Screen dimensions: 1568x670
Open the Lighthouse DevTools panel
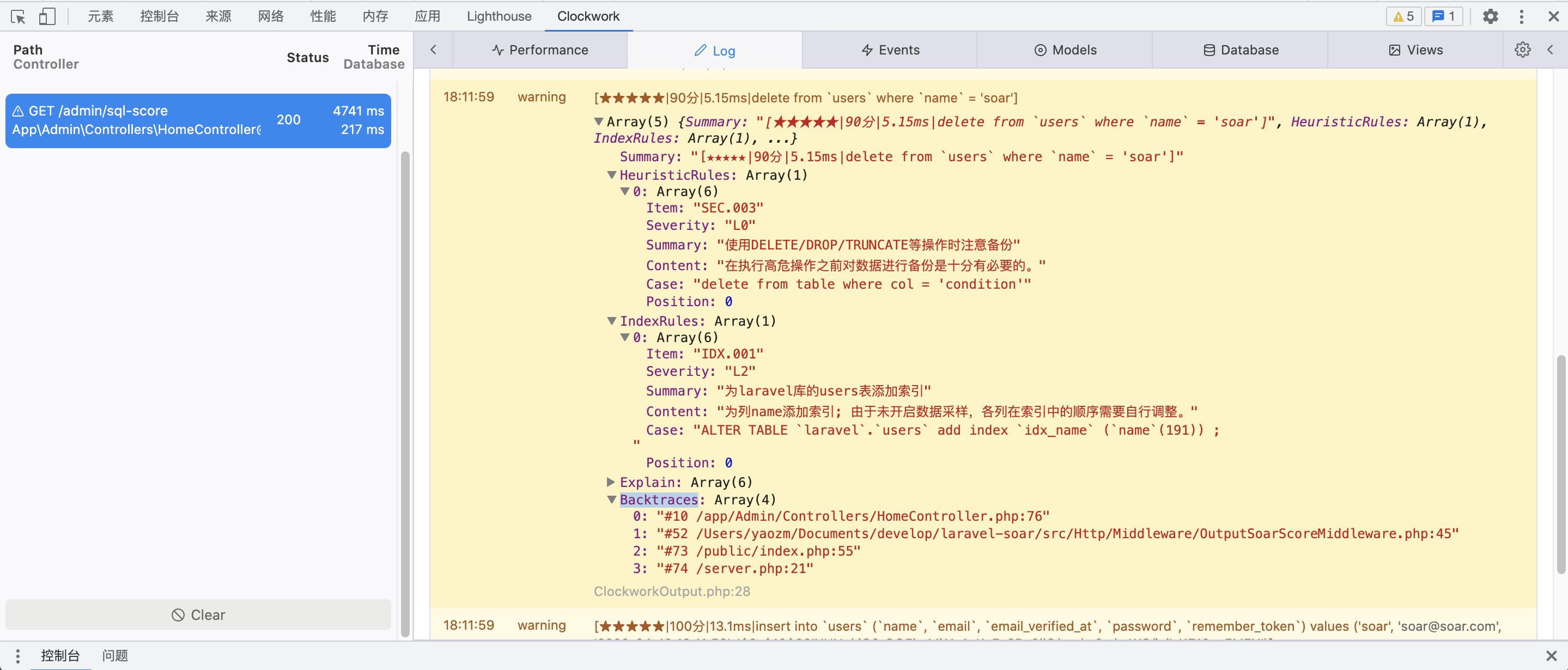pos(499,16)
